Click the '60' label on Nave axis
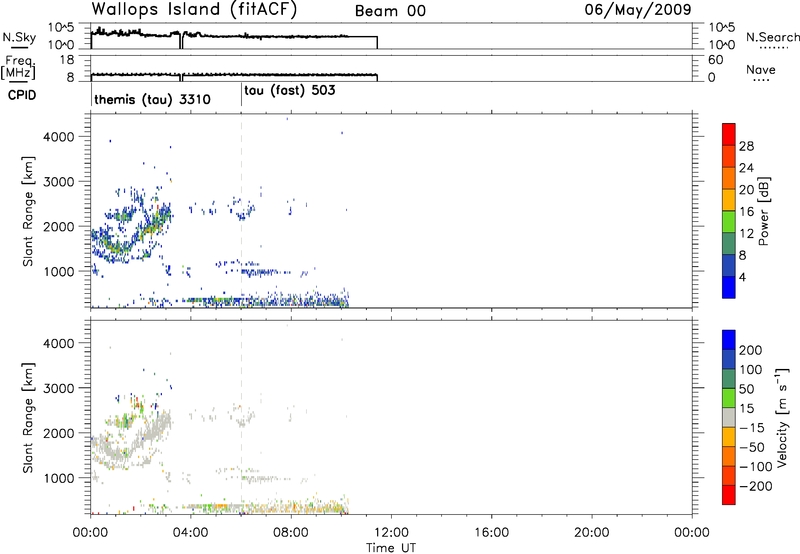The width and height of the screenshot is (800, 554). pyautogui.click(x=715, y=60)
